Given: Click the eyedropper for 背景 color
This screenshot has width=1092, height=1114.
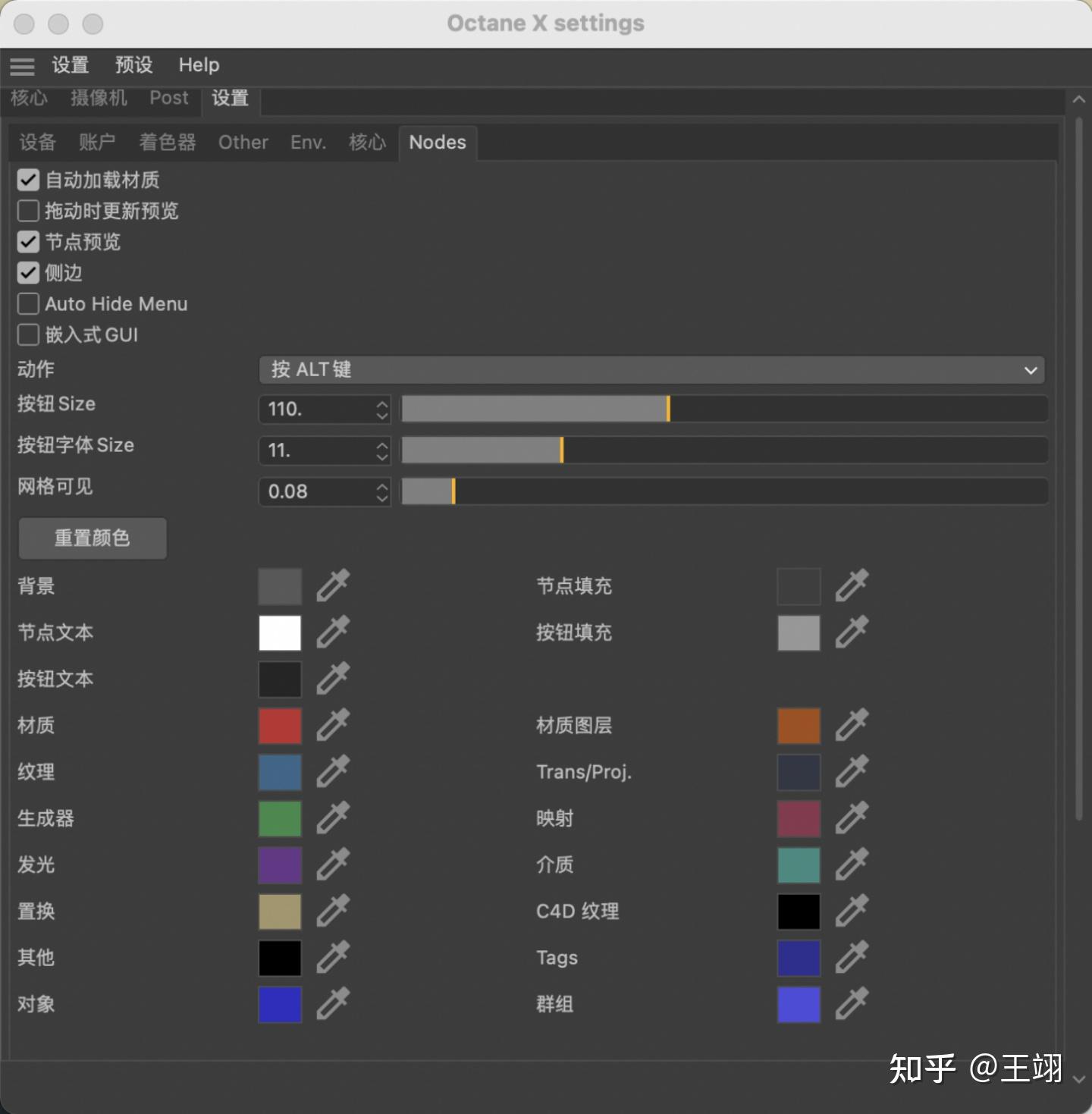Looking at the screenshot, I should [333, 585].
